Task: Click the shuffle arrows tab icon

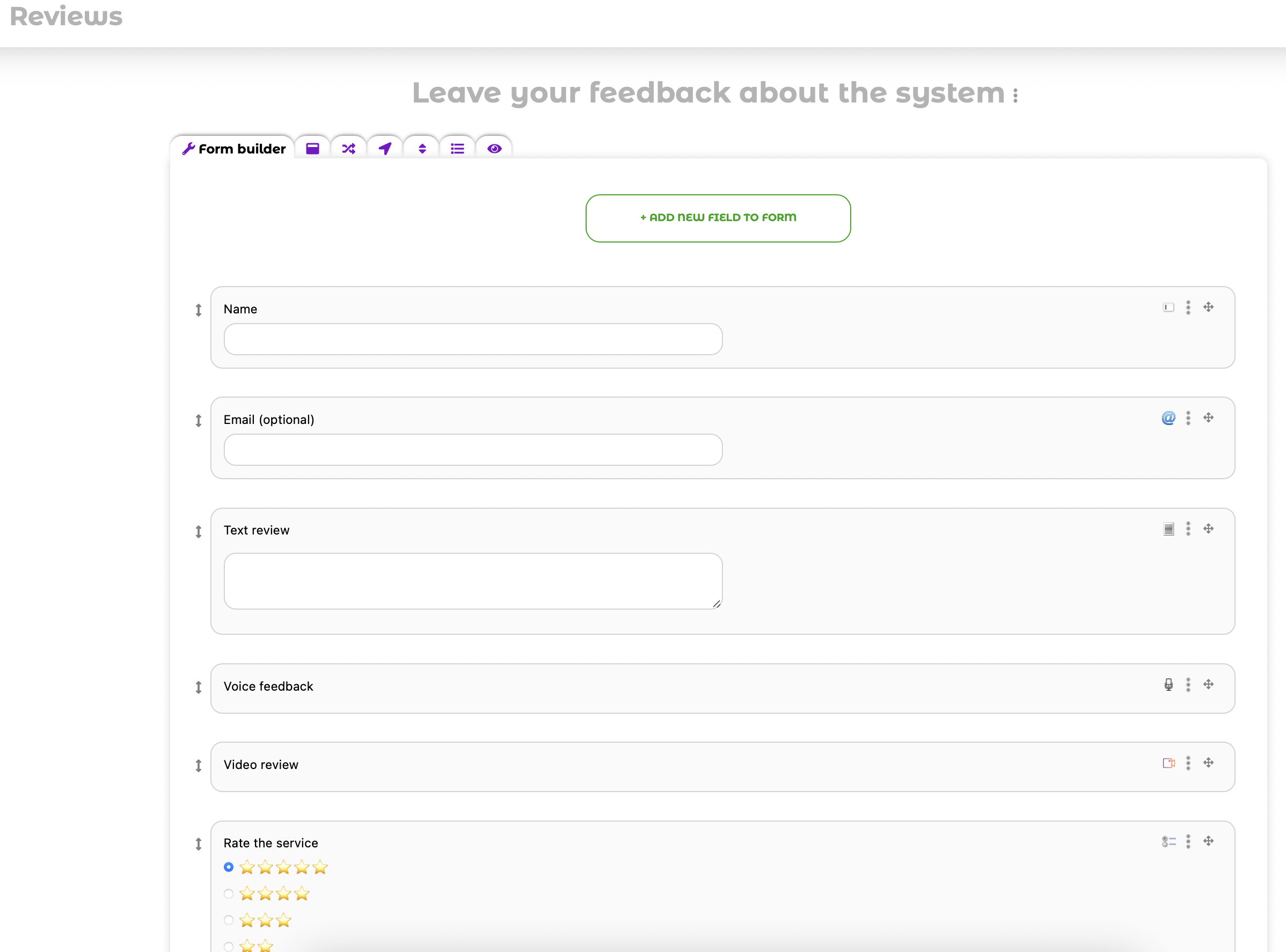Action: 348,149
